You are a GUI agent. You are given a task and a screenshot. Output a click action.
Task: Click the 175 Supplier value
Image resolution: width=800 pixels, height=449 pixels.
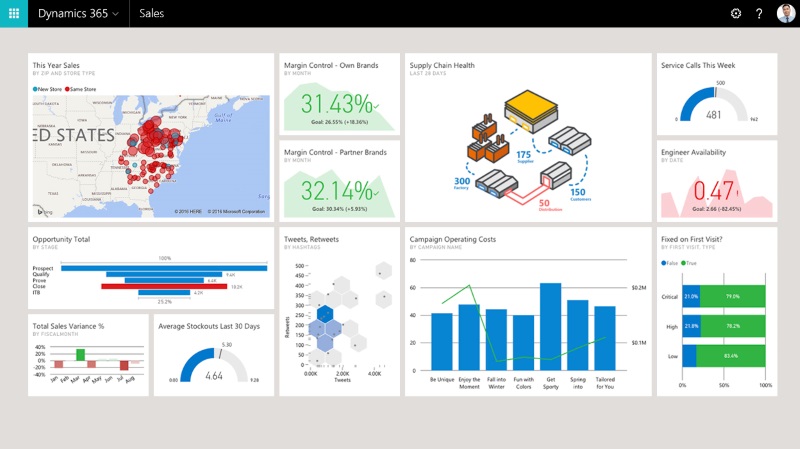pyautogui.click(x=524, y=155)
